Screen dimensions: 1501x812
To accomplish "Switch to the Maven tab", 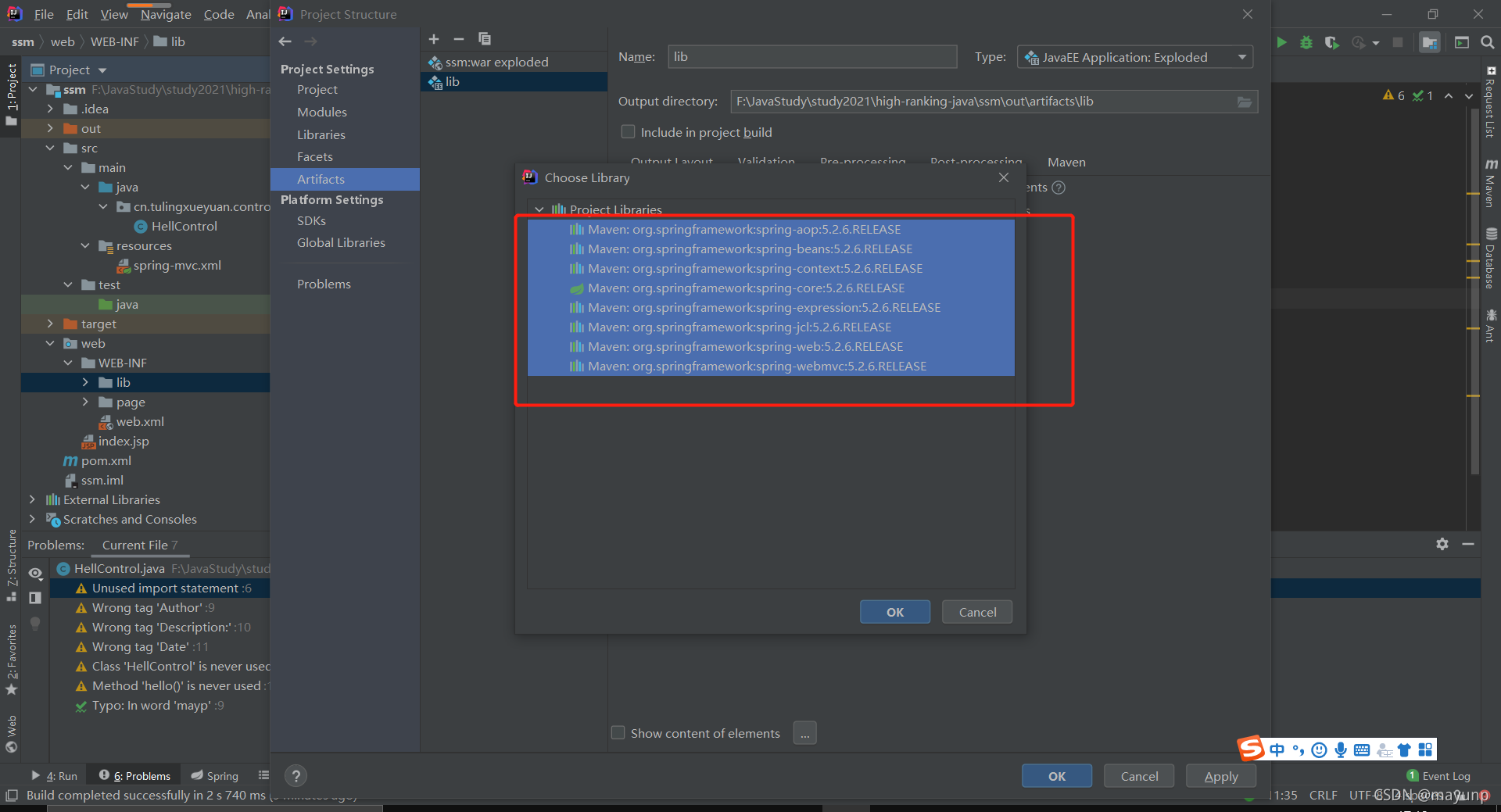I will point(1066,163).
